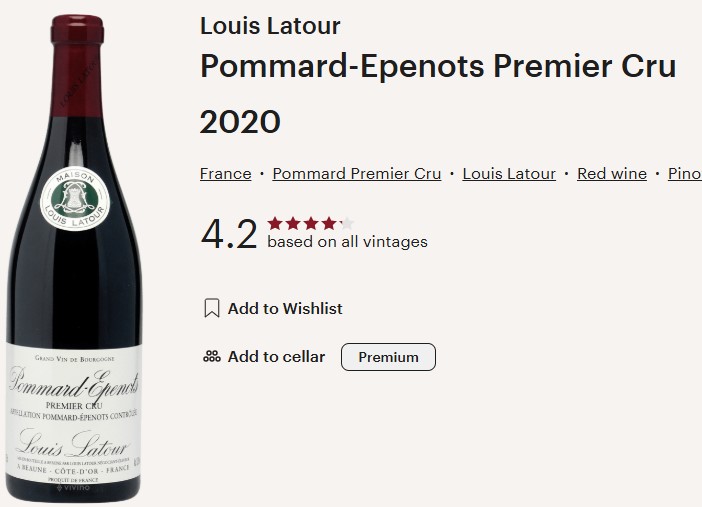Viewport: 702px width, 507px height.
Task: Click the bottles icon beside Add to cellar
Action: pyautogui.click(x=211, y=356)
